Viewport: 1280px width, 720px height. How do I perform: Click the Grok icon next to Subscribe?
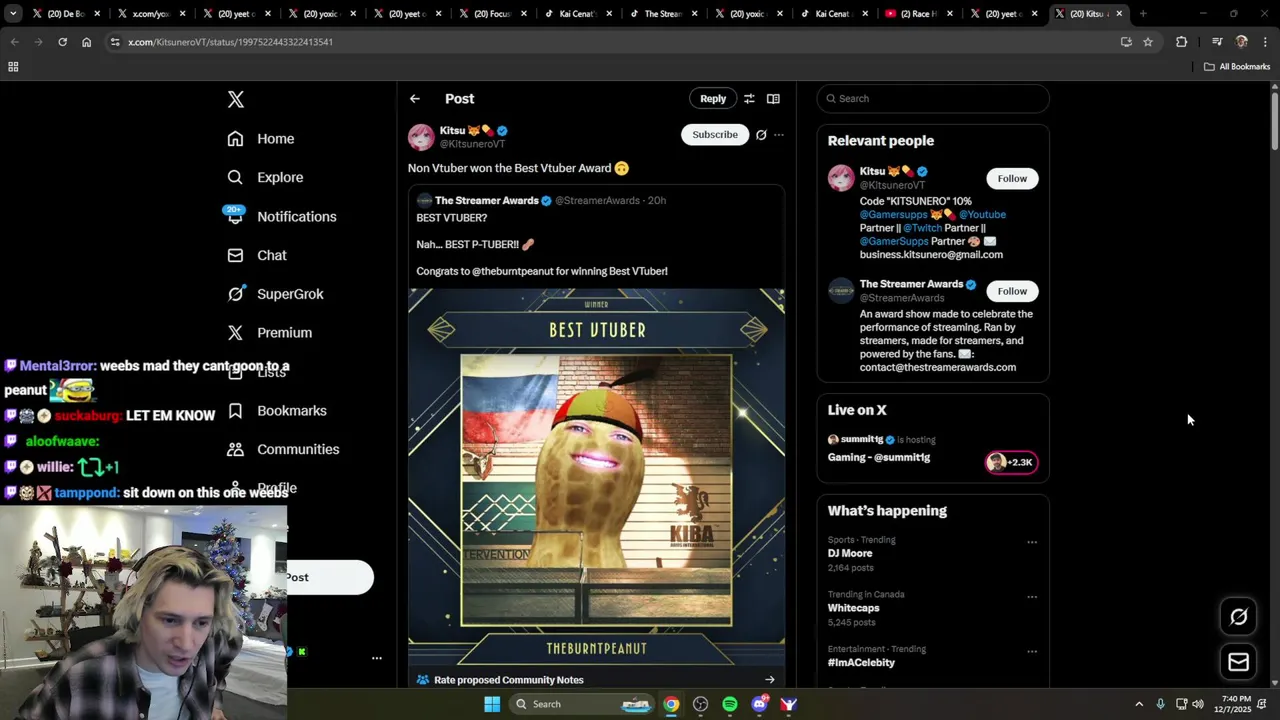coord(761,135)
